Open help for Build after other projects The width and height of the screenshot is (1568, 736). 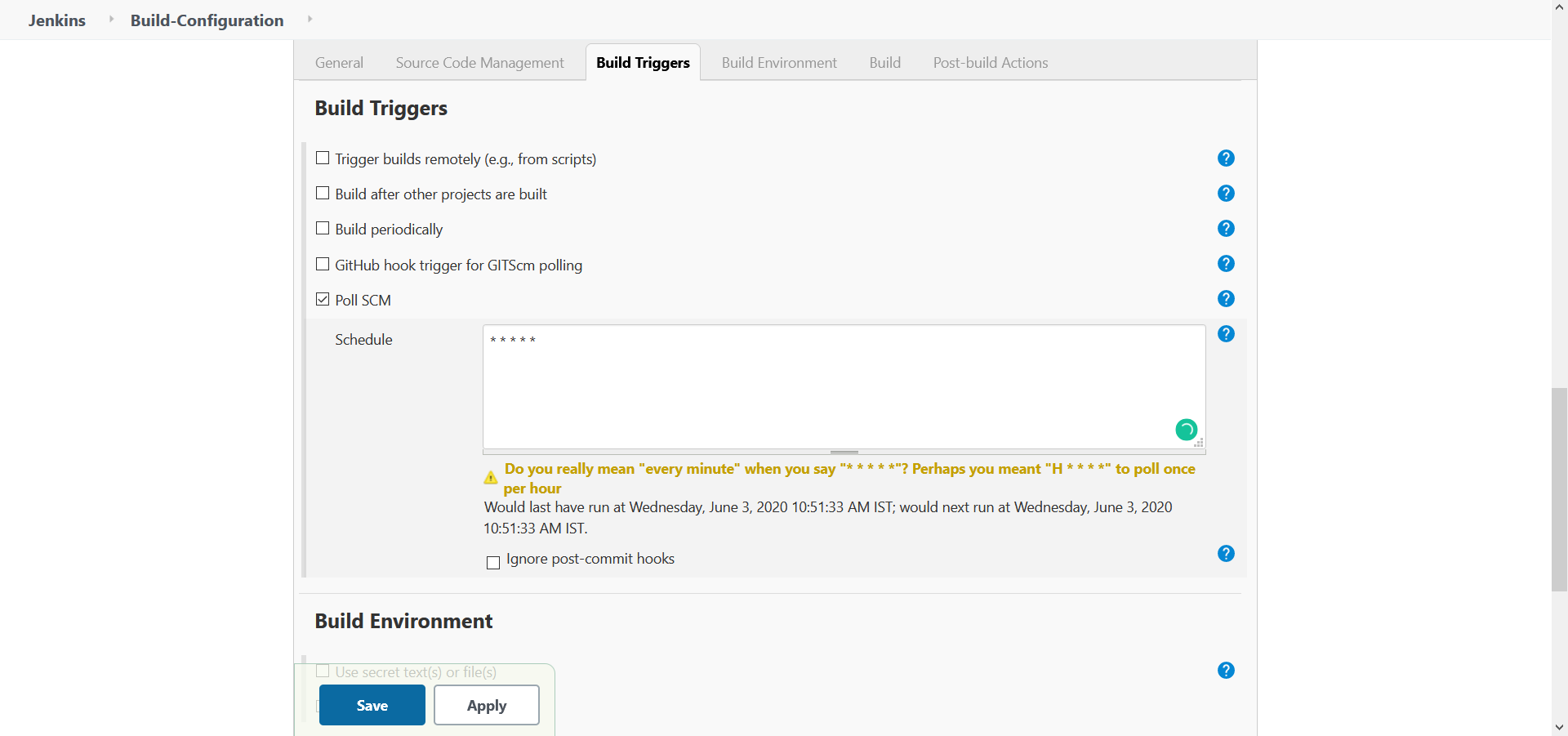click(1226, 194)
